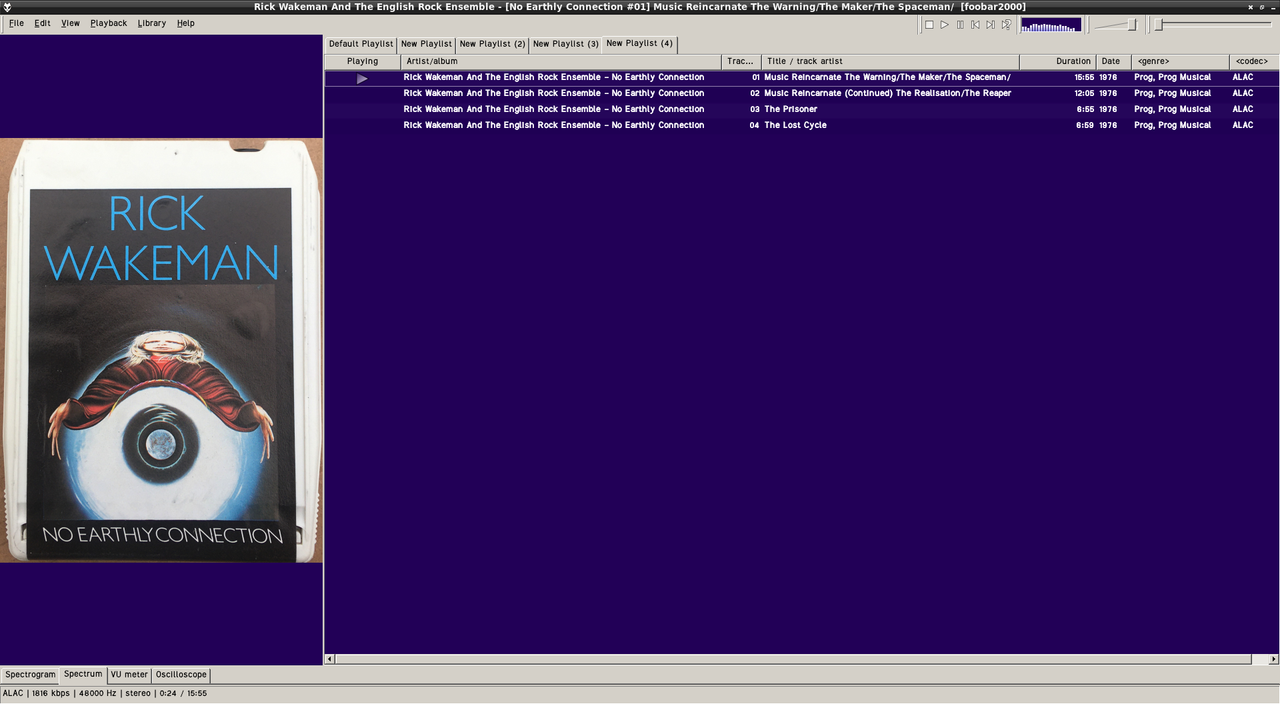The height and width of the screenshot is (704, 1280).
Task: Pause playback with the Pause button
Action: (x=960, y=24)
